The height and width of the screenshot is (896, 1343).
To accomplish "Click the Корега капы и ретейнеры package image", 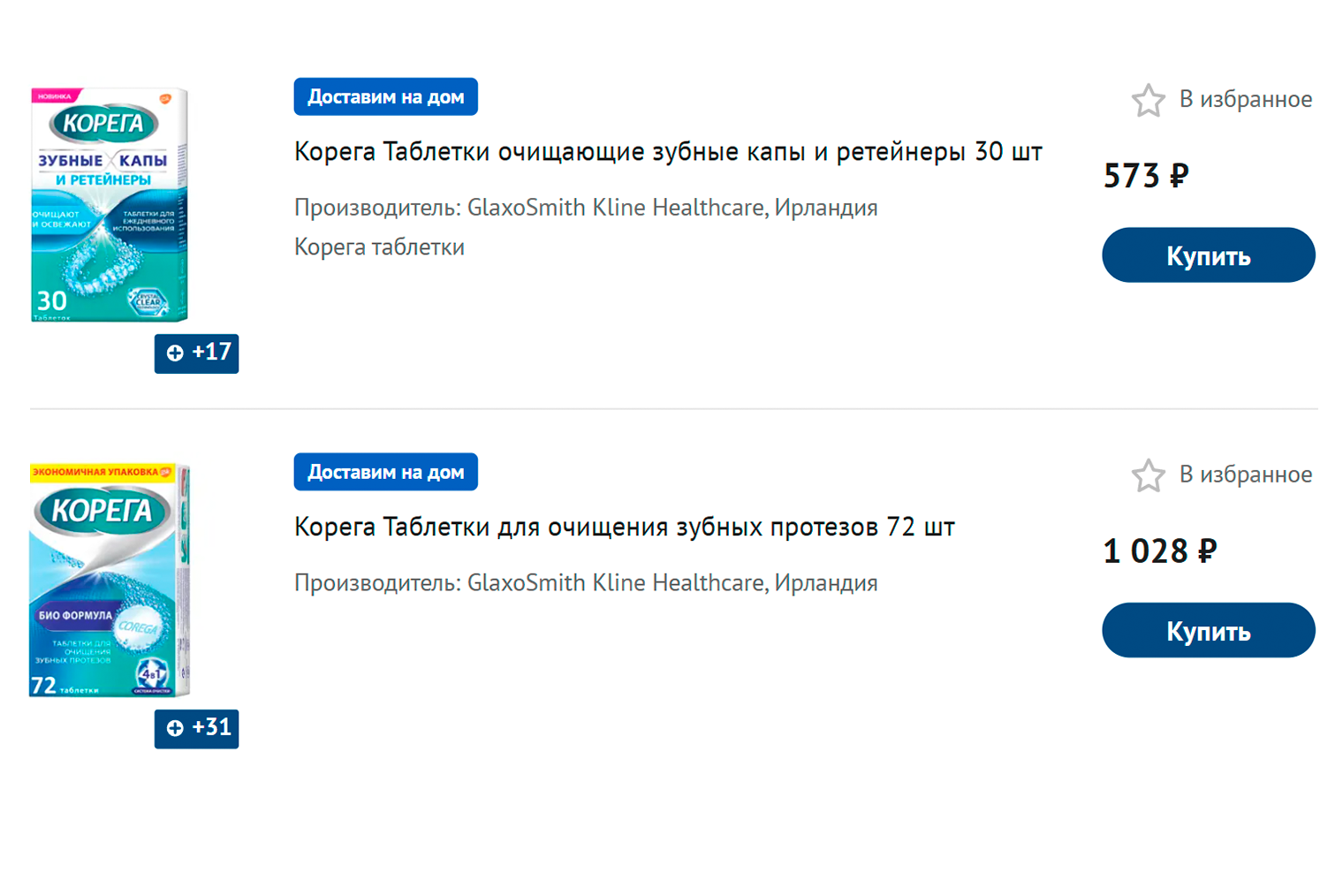I will click(110, 204).
